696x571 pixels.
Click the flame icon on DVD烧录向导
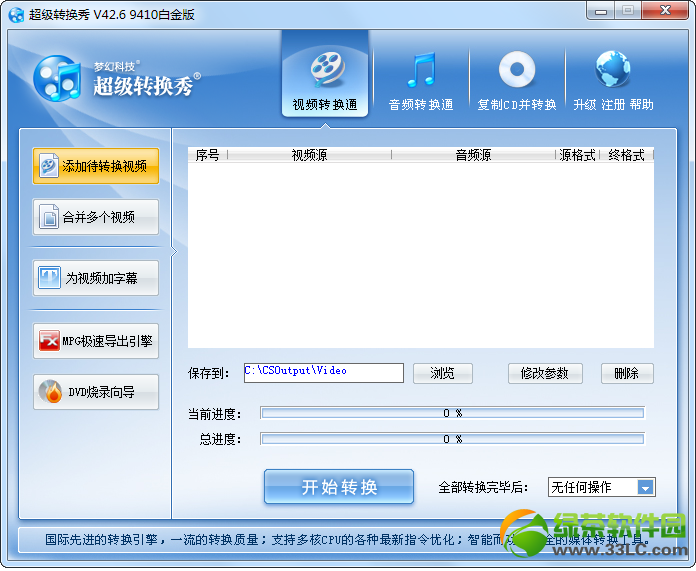[51, 392]
